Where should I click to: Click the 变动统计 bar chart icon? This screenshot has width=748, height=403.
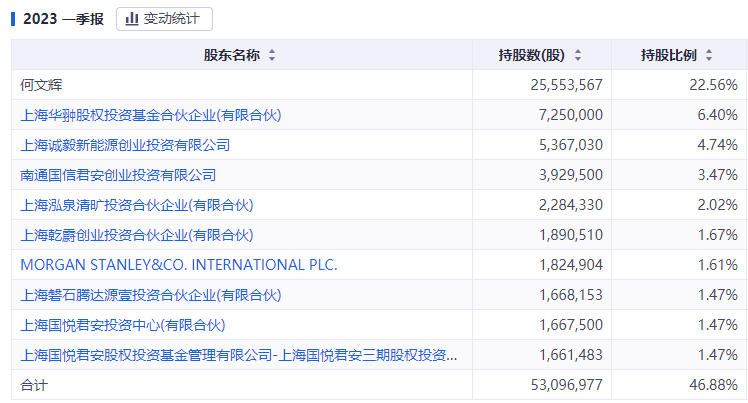[132, 19]
